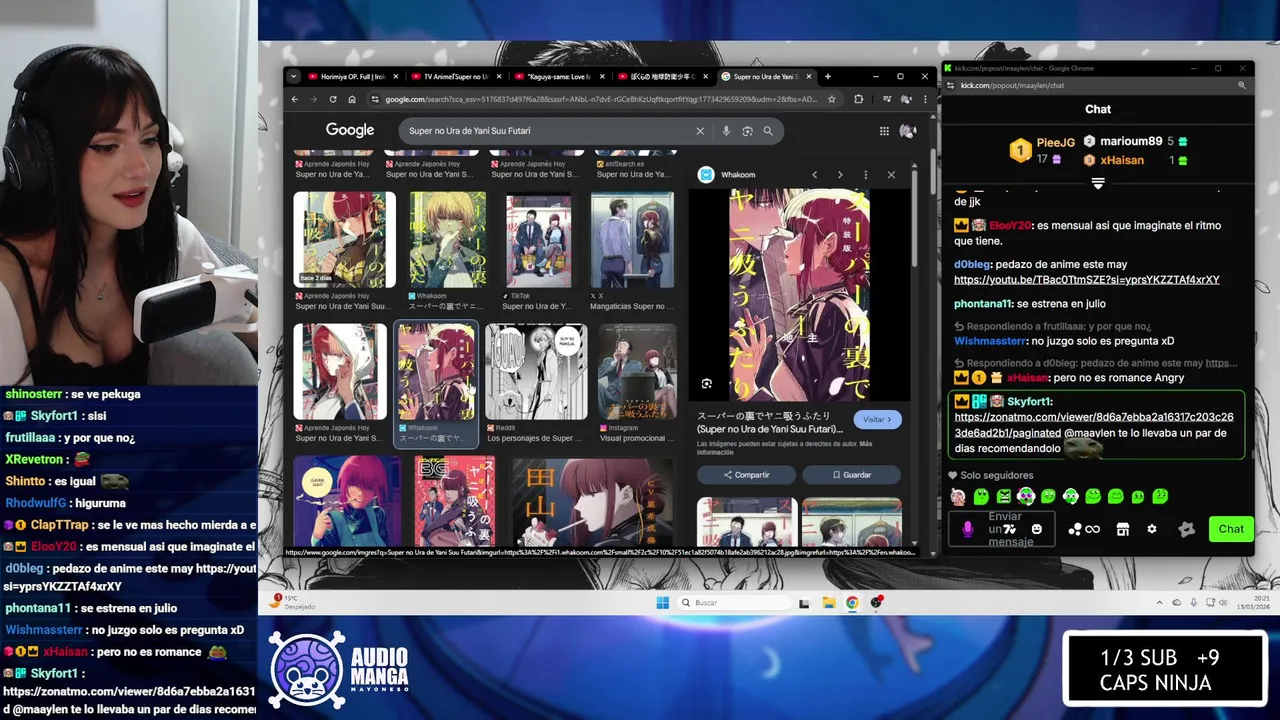Search by image with Google Lens icon
Screen dimensions: 1280x720
(747, 131)
